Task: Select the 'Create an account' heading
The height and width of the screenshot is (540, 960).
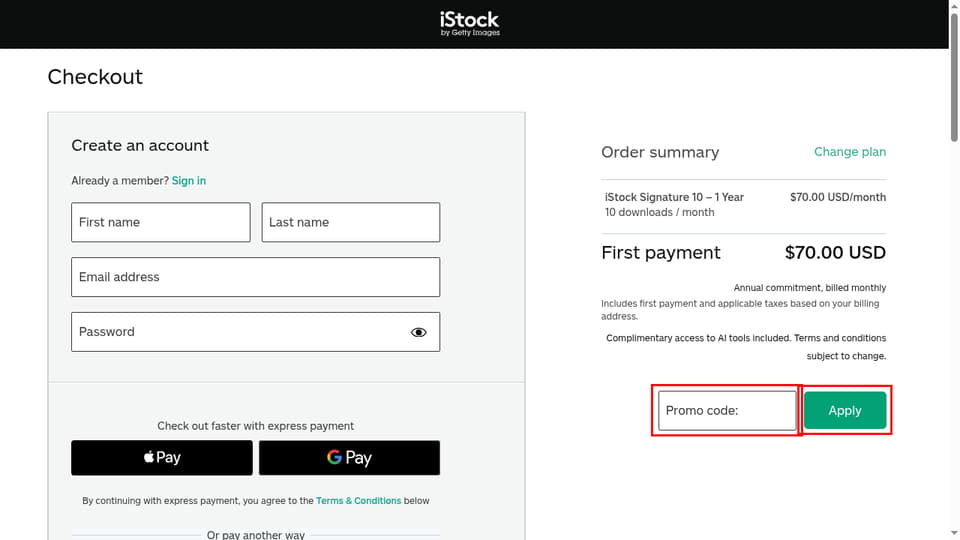Action: pos(140,145)
